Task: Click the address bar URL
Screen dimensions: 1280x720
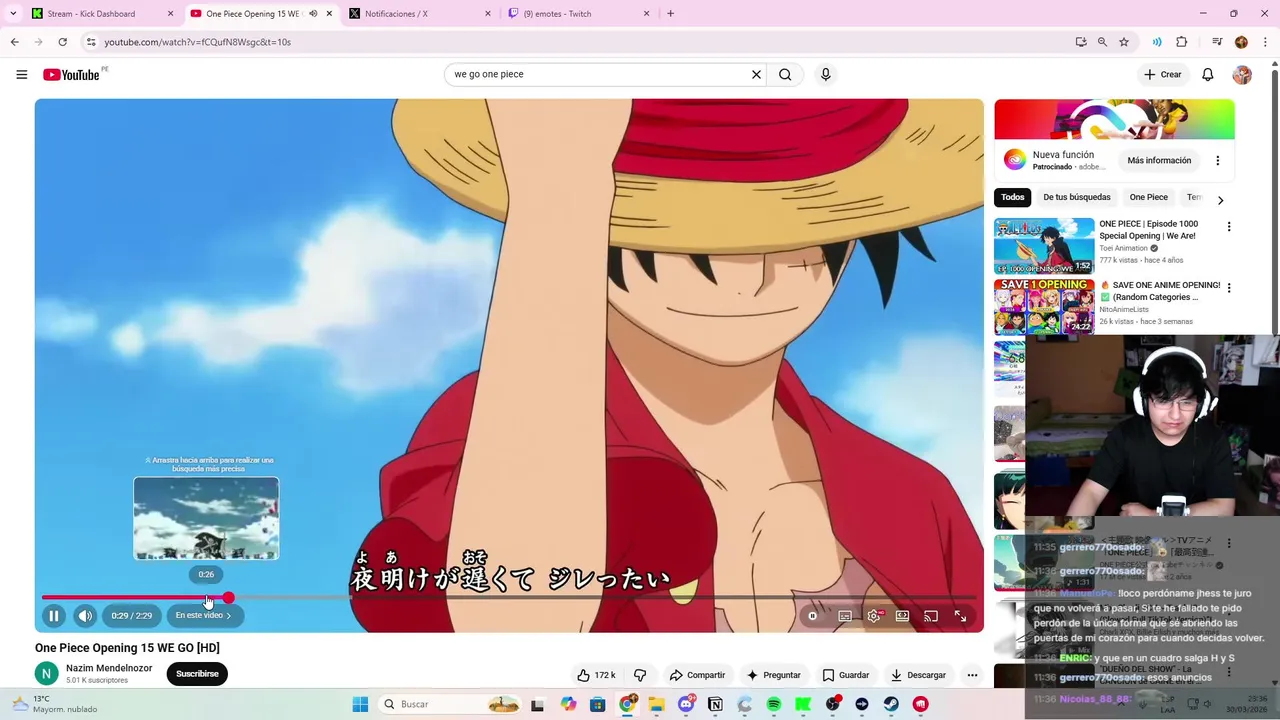Action: pos(198,42)
